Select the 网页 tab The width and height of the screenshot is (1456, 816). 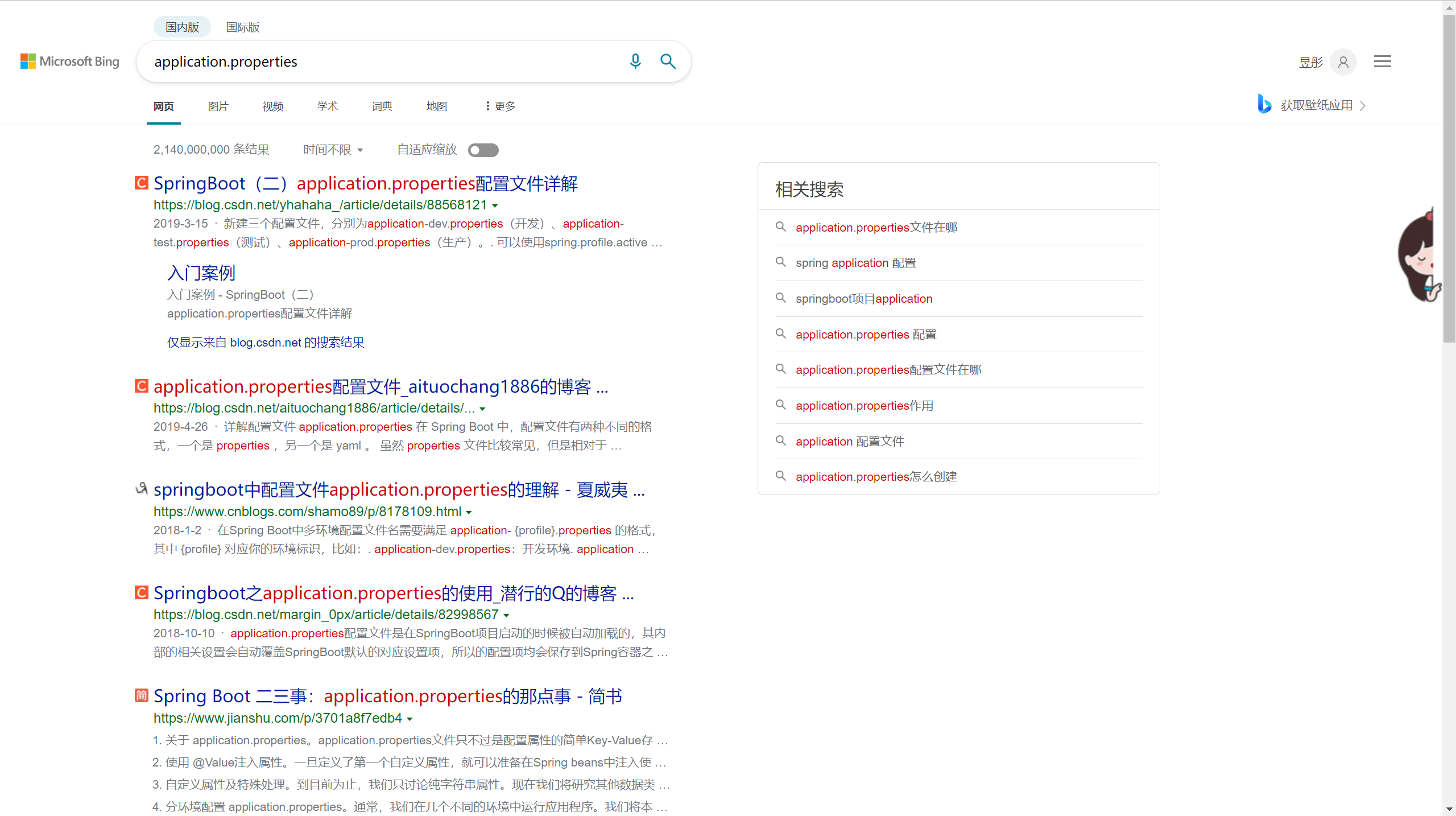tap(164, 106)
